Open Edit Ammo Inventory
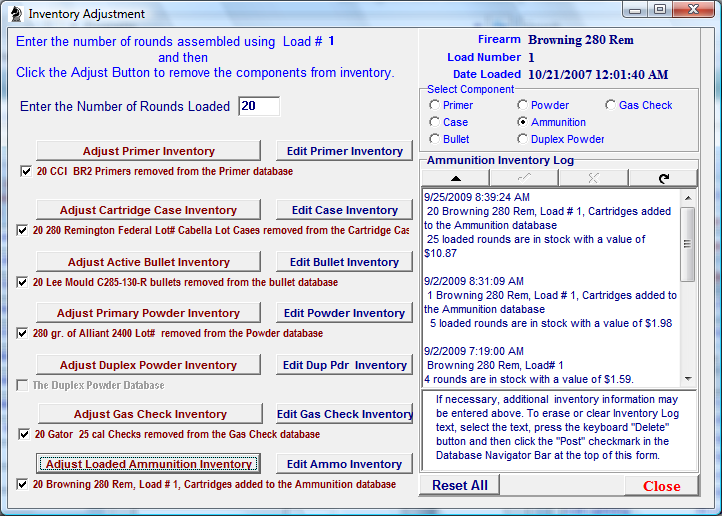Viewport: 722px width, 516px height. point(344,464)
